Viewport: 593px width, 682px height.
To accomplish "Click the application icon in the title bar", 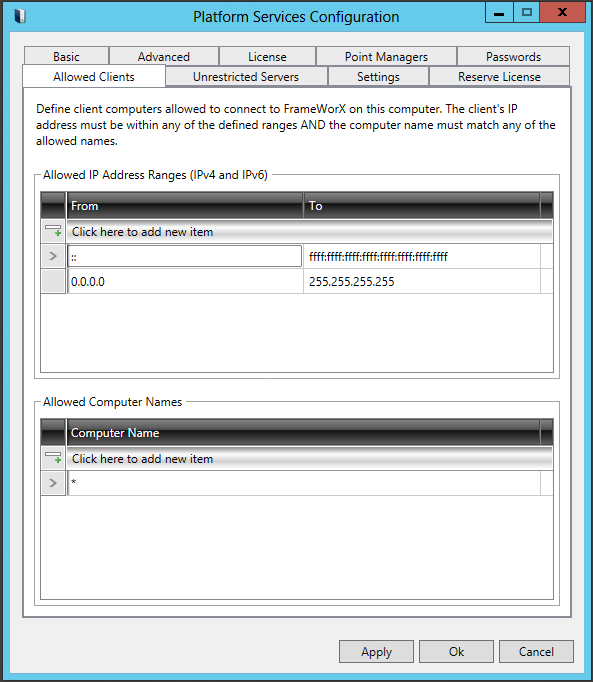I will point(20,16).
